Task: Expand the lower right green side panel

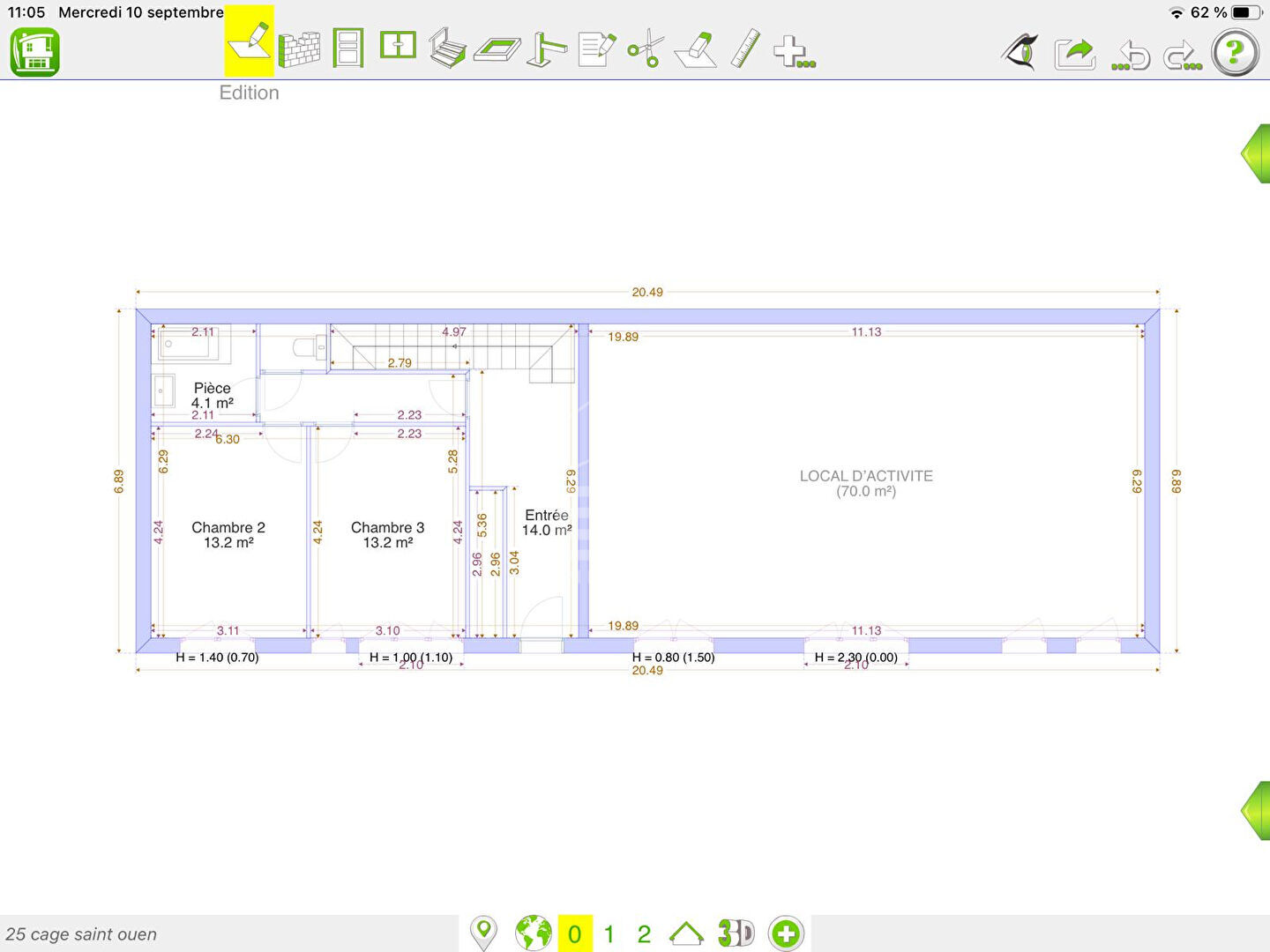Action: pos(1255,810)
